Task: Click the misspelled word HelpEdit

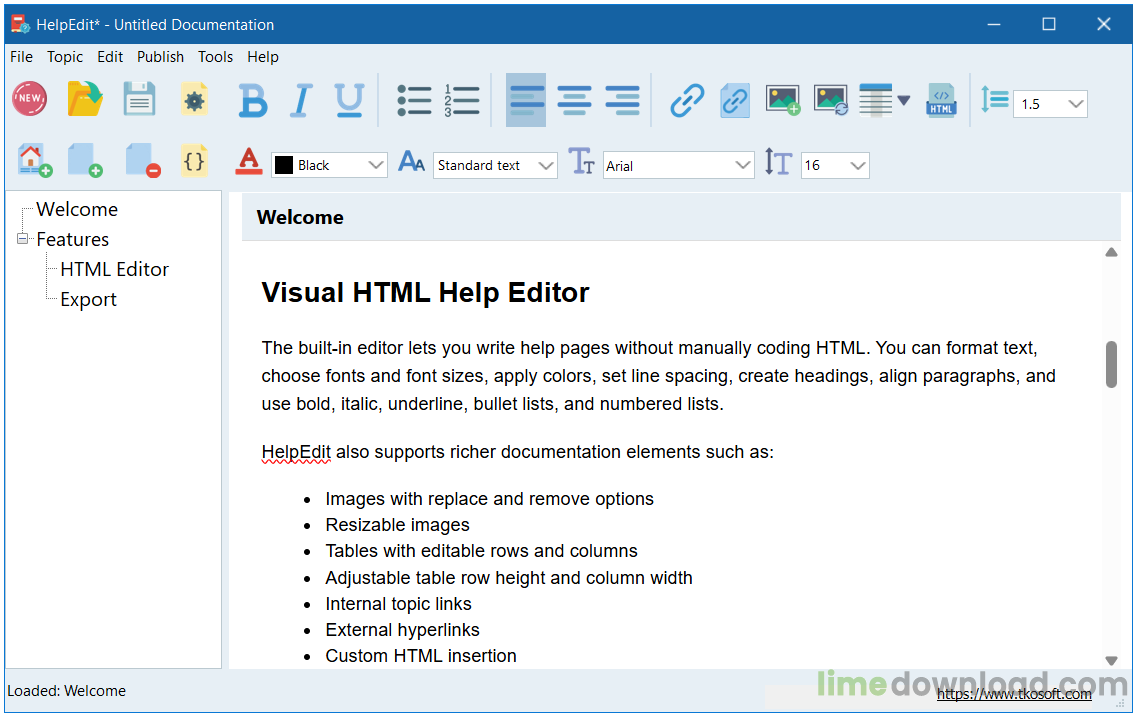Action: (296, 452)
